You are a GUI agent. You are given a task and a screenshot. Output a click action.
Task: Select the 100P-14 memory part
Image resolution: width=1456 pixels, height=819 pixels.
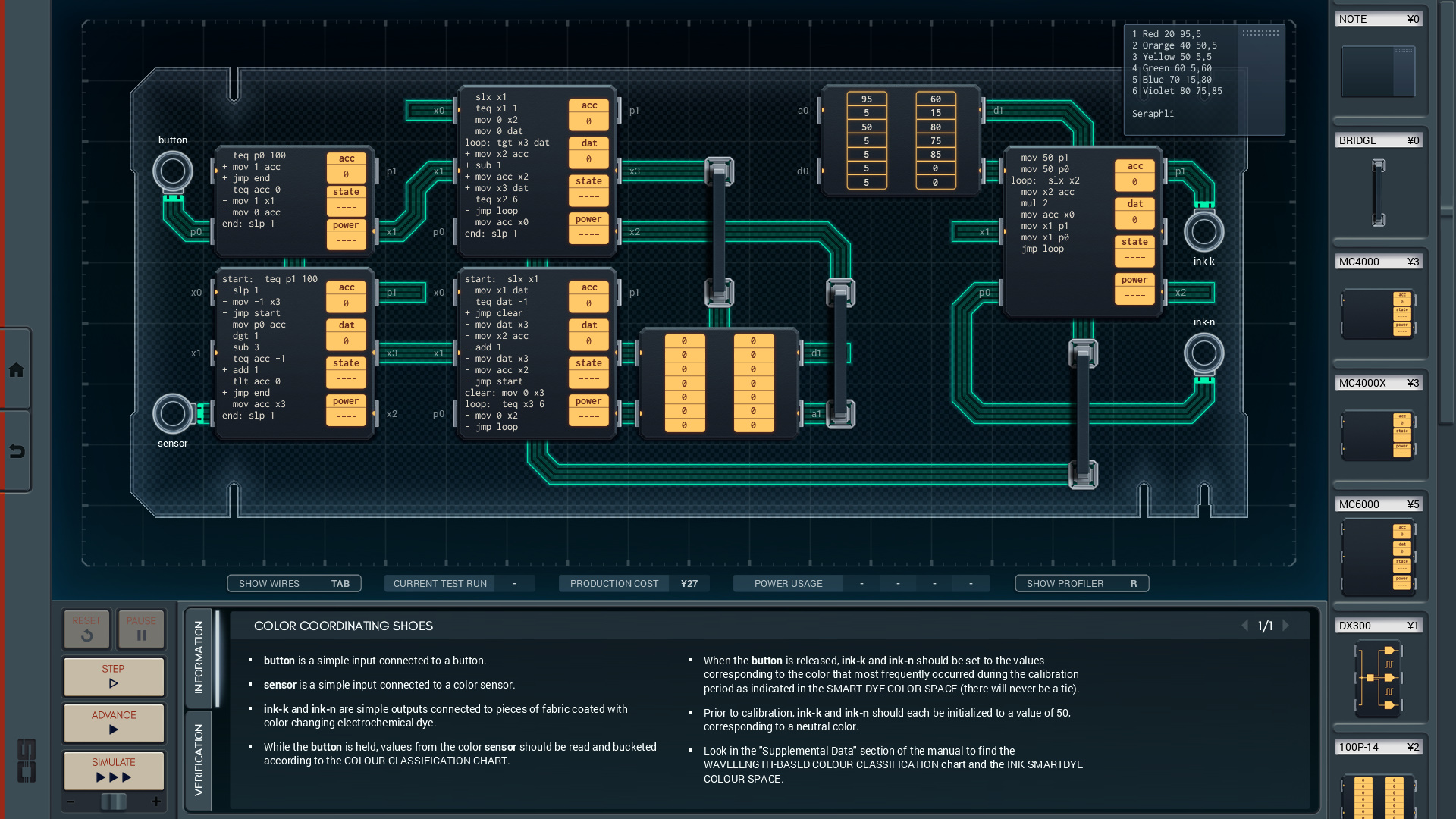tap(1378, 796)
